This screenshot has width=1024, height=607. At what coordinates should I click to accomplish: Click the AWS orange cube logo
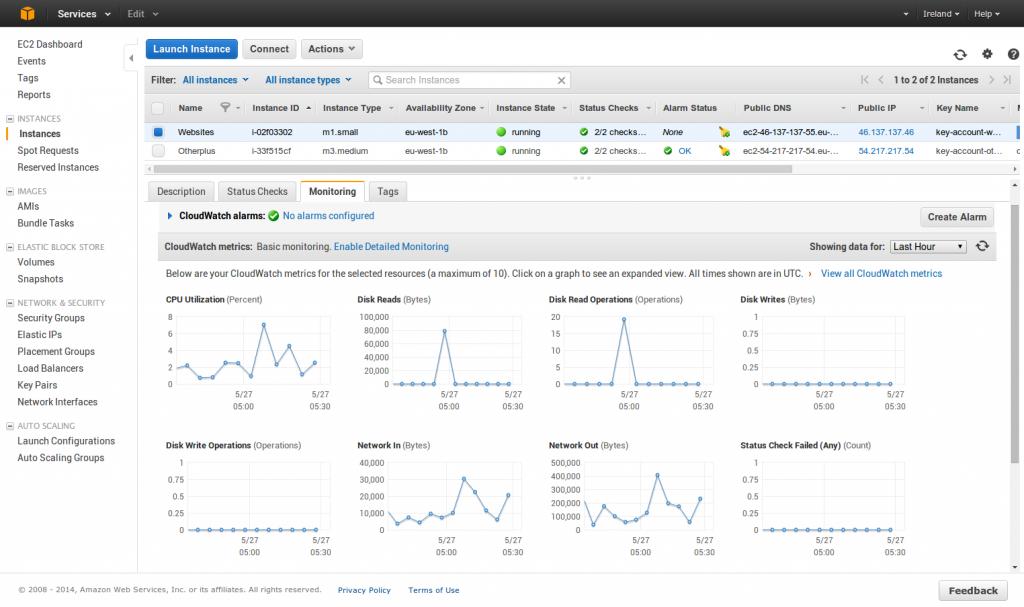(27, 13)
